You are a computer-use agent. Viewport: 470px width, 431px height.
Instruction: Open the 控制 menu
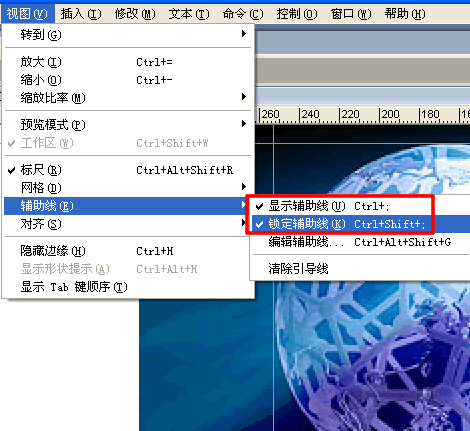coord(297,14)
